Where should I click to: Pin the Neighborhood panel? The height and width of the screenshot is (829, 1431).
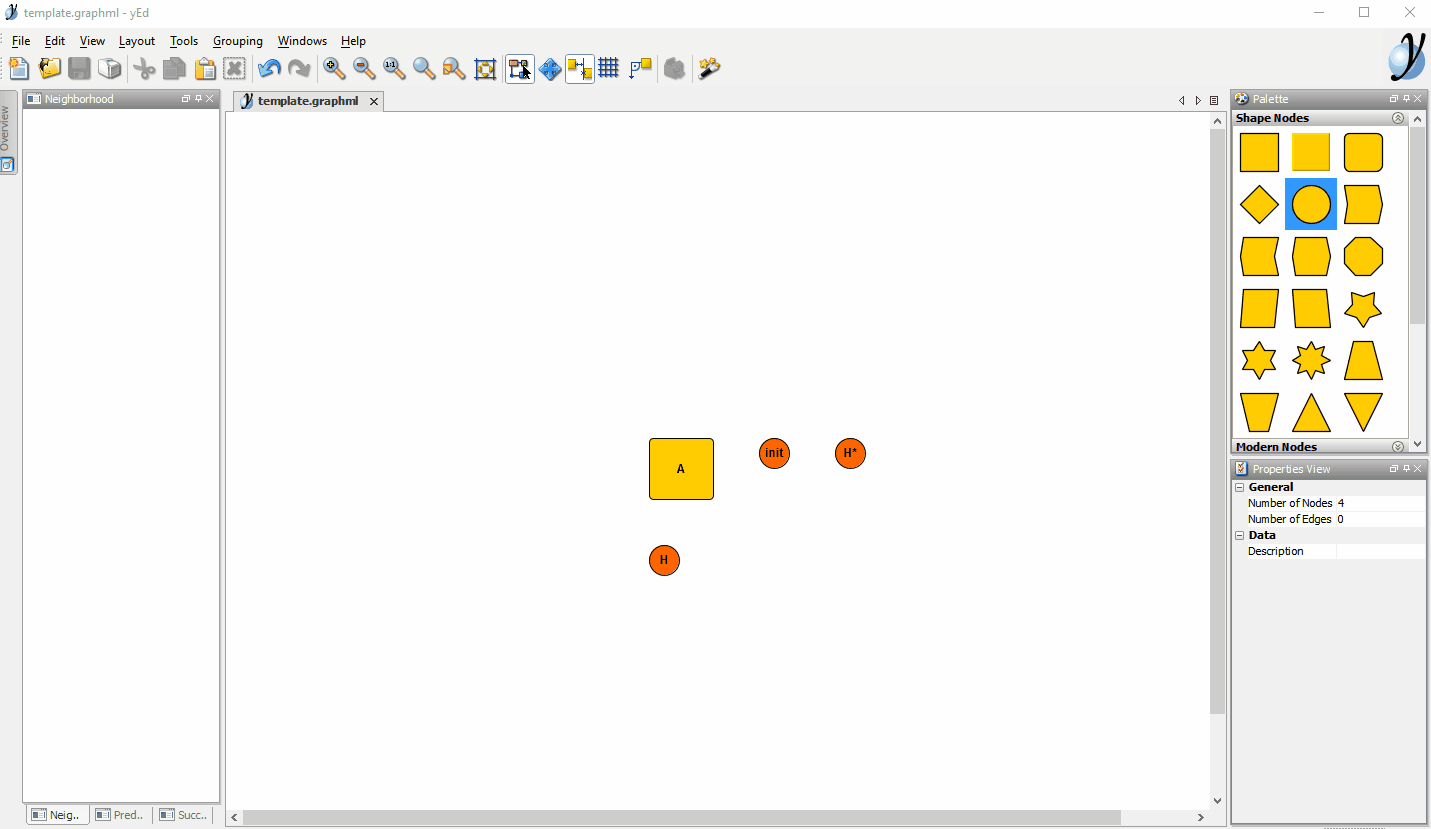196,98
